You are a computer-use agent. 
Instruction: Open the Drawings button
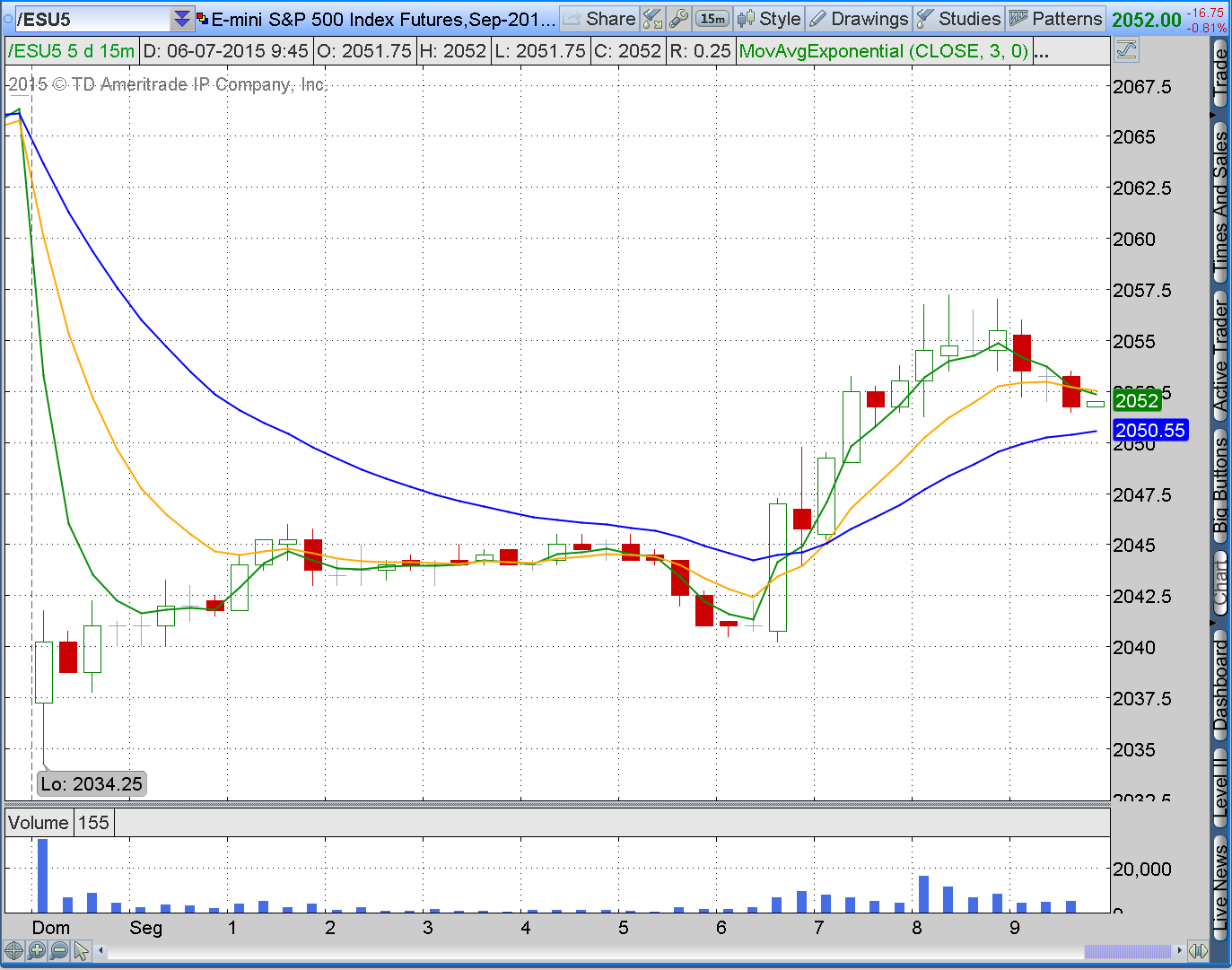[858, 18]
